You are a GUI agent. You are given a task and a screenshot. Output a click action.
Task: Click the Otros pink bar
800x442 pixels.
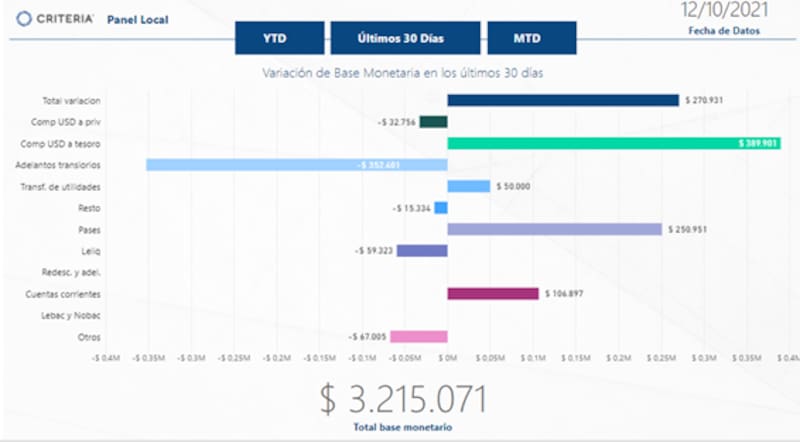click(418, 337)
